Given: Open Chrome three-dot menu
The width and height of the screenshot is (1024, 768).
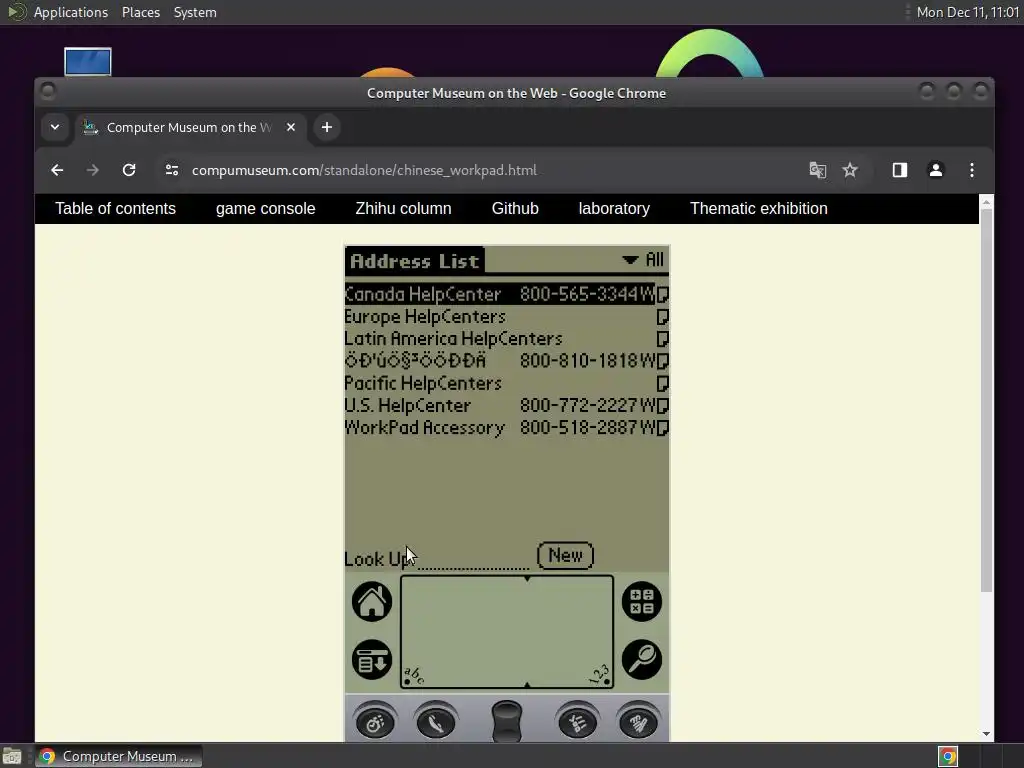Looking at the screenshot, I should pos(972,170).
